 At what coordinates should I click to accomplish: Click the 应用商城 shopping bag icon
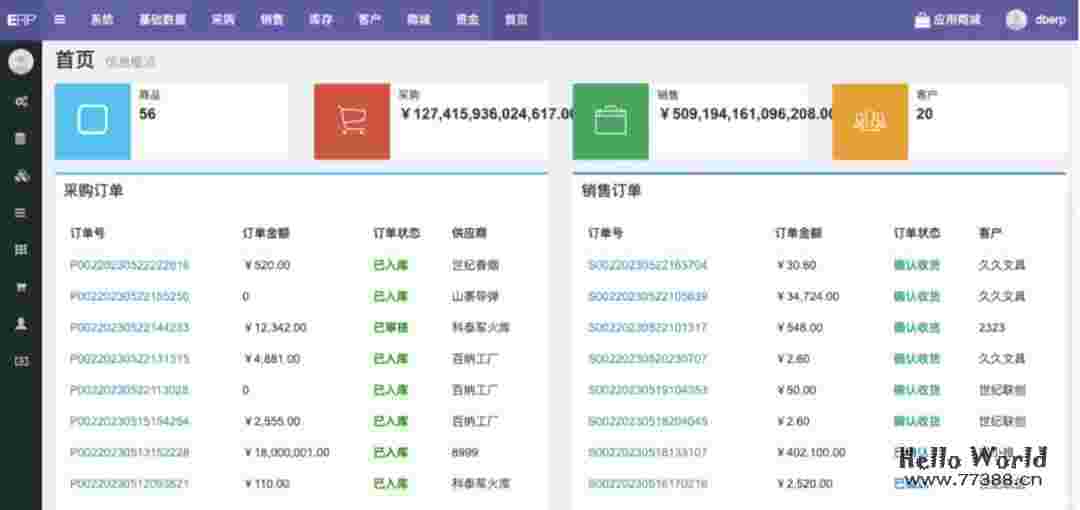[922, 20]
